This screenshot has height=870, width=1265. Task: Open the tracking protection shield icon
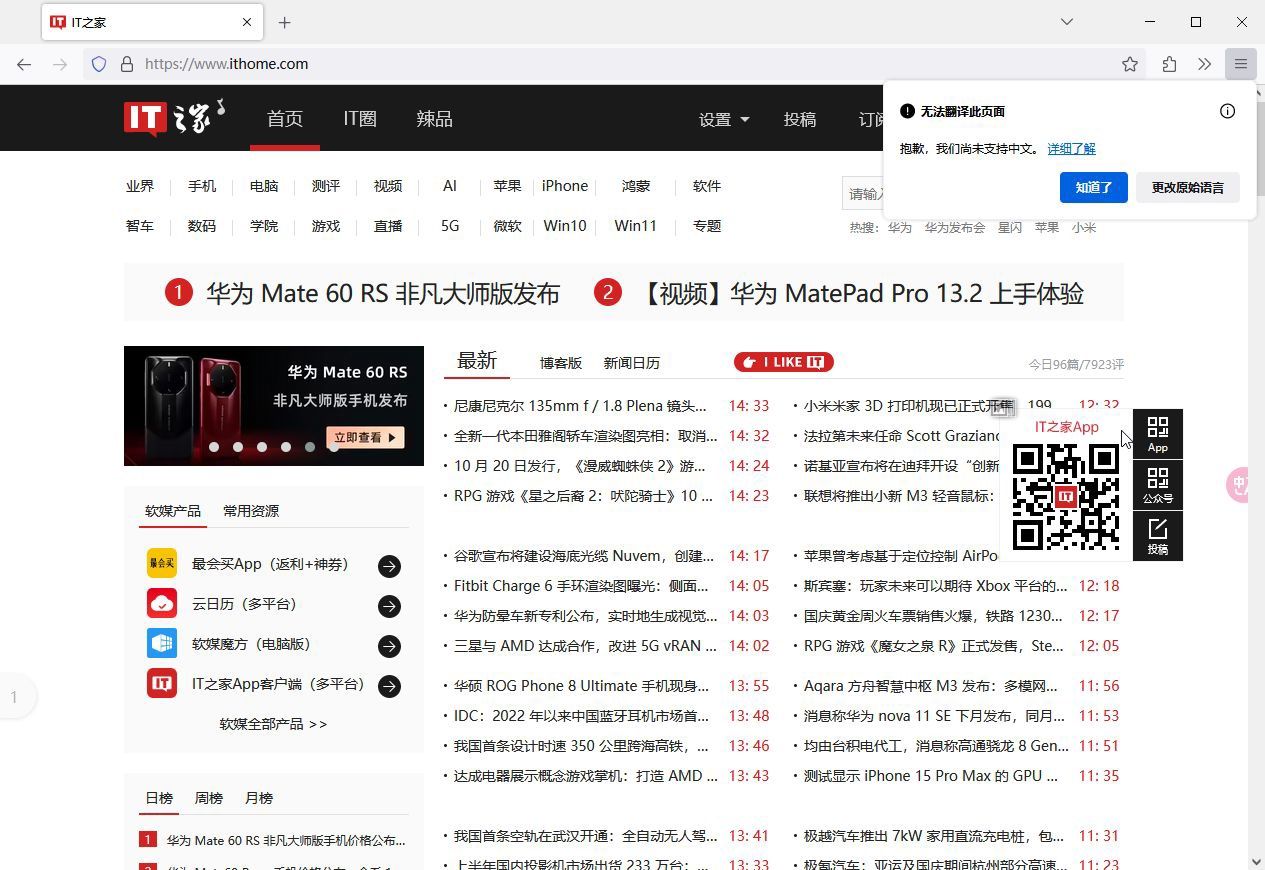click(99, 64)
